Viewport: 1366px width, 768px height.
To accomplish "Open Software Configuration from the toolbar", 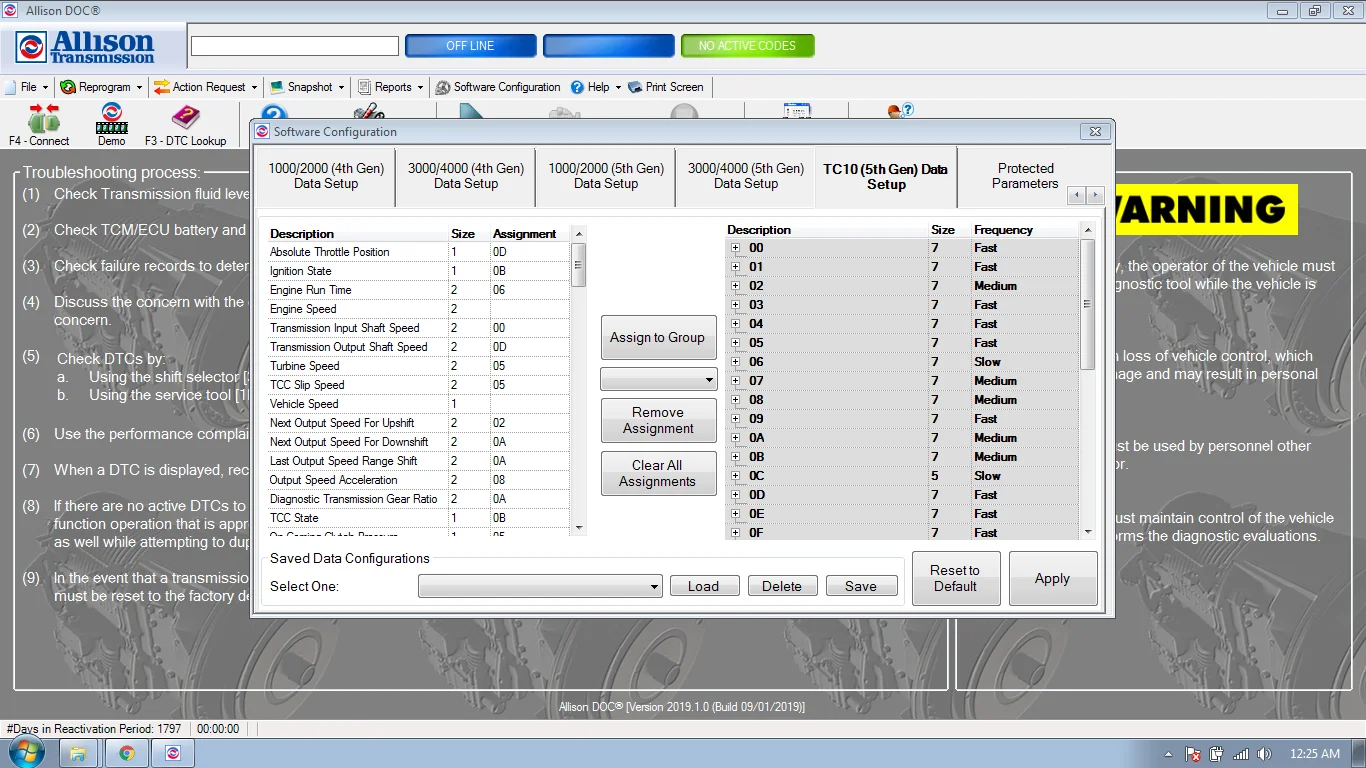I will click(x=497, y=87).
